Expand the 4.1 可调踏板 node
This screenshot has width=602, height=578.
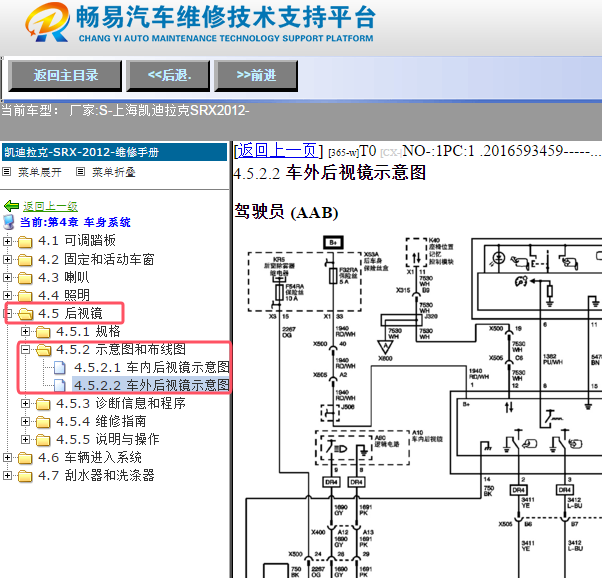[x=7, y=241]
